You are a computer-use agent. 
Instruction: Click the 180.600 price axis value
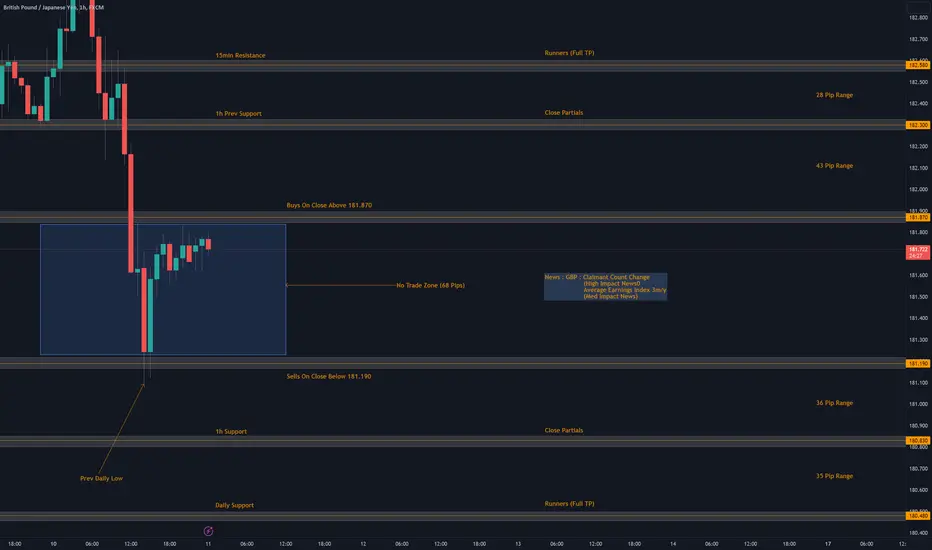(918, 490)
